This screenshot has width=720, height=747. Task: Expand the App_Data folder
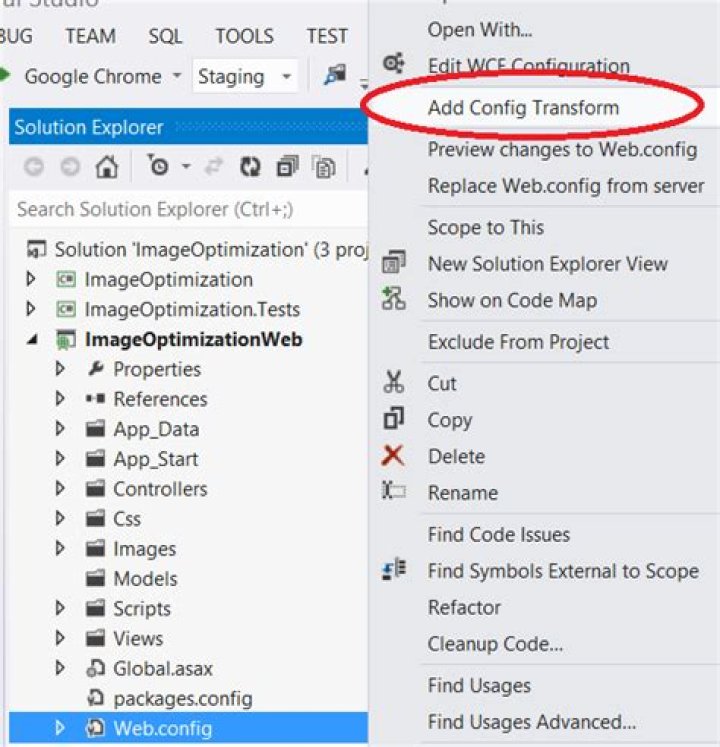(x=60, y=429)
